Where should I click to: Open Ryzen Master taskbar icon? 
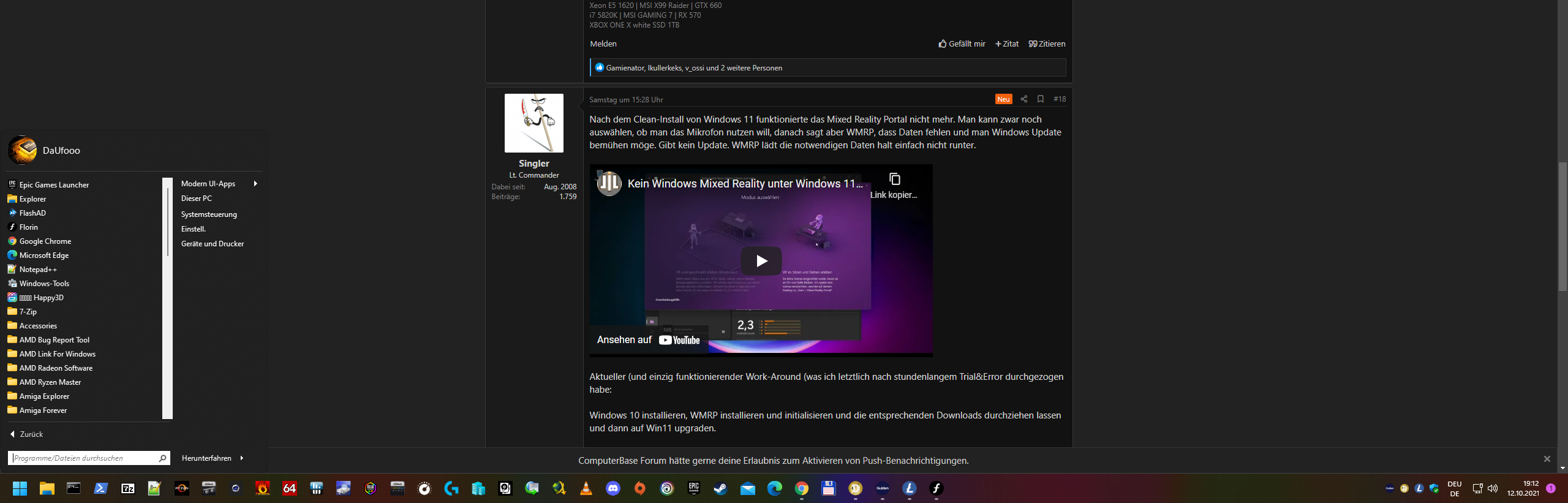point(181,488)
